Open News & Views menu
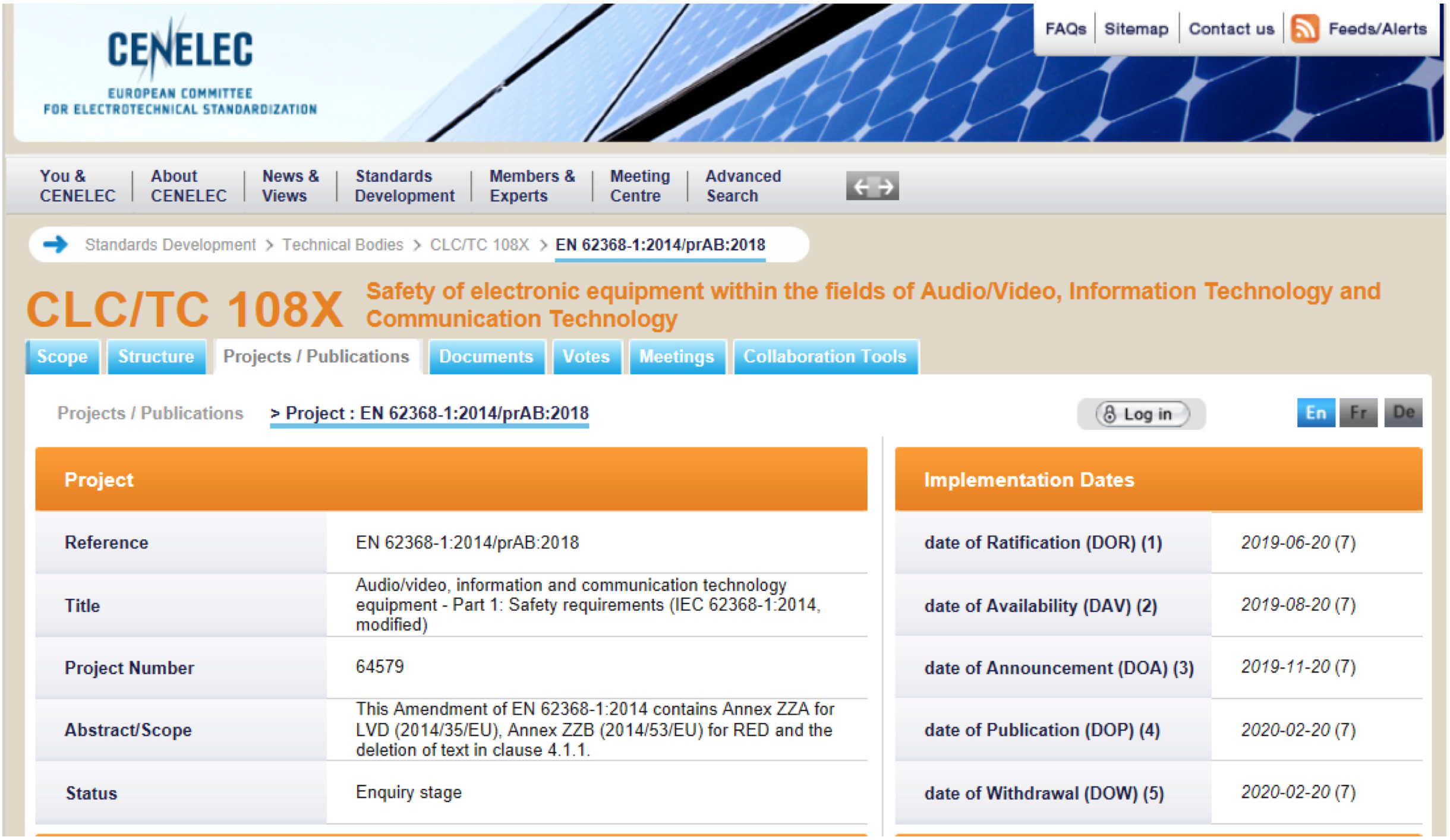Viewport: 1450px width, 840px height. [291, 186]
